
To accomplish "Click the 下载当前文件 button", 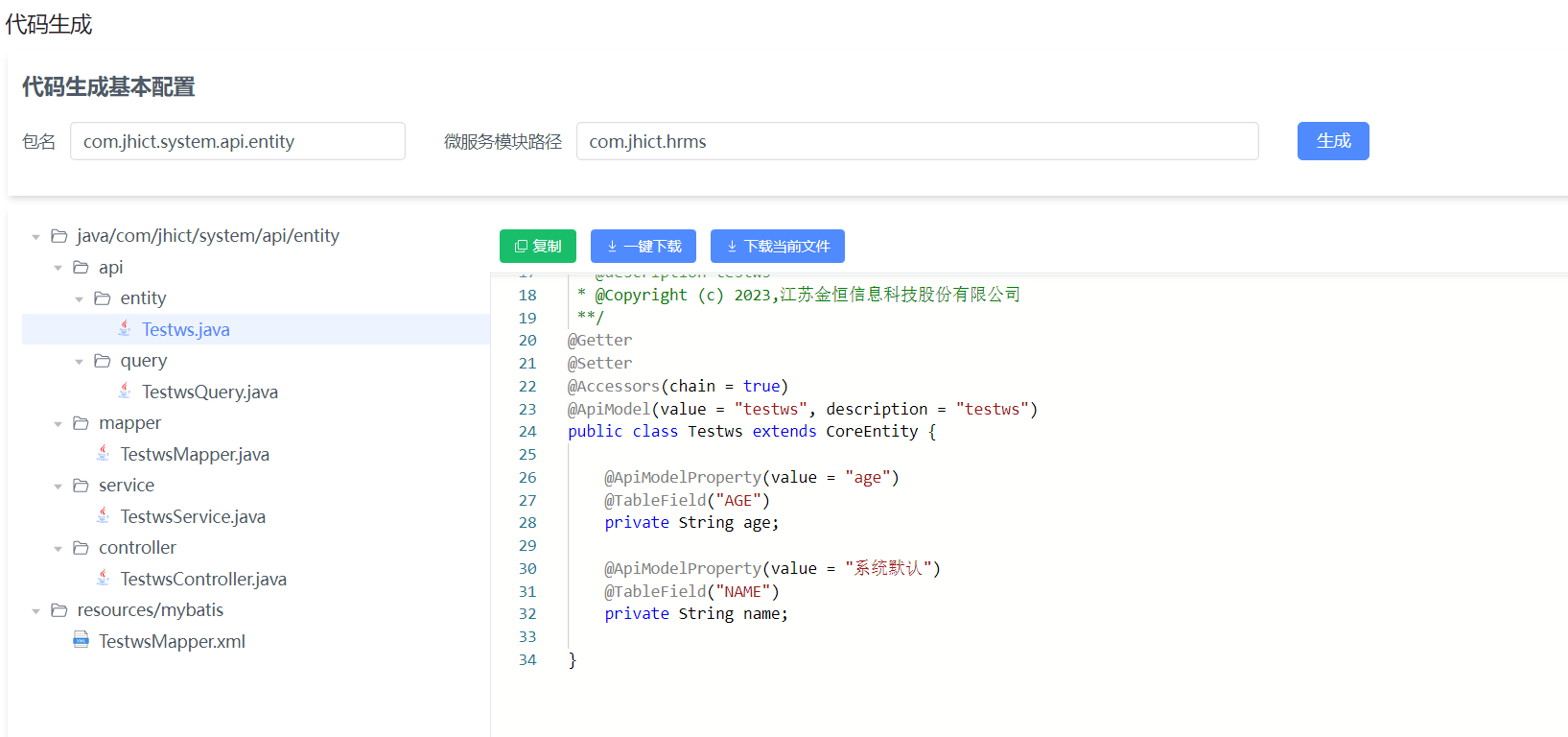I will tap(778, 246).
